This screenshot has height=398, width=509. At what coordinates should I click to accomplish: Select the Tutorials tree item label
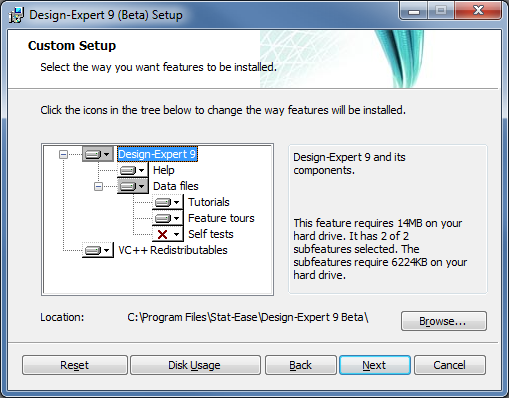[209, 202]
